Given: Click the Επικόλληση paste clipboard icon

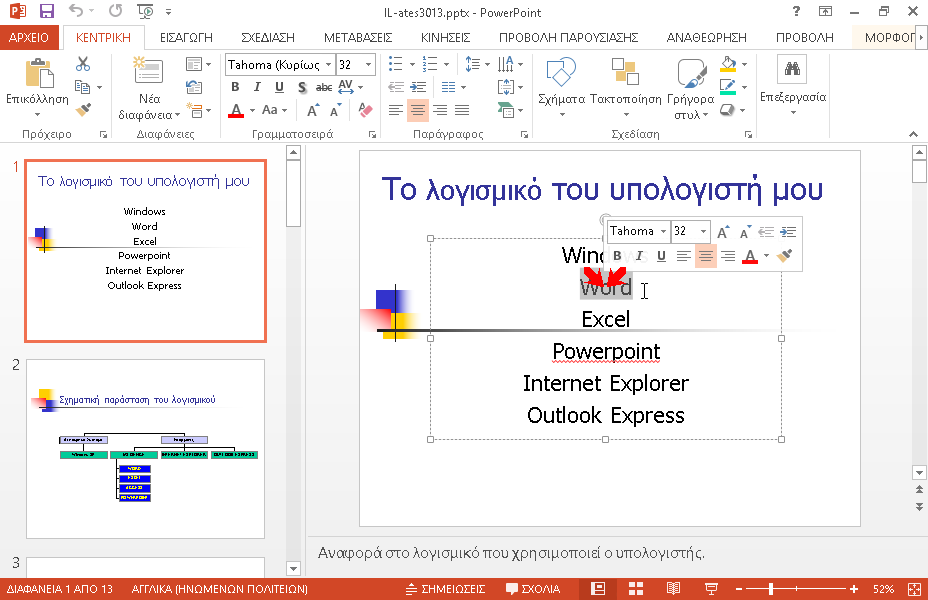Looking at the screenshot, I should tap(39, 73).
